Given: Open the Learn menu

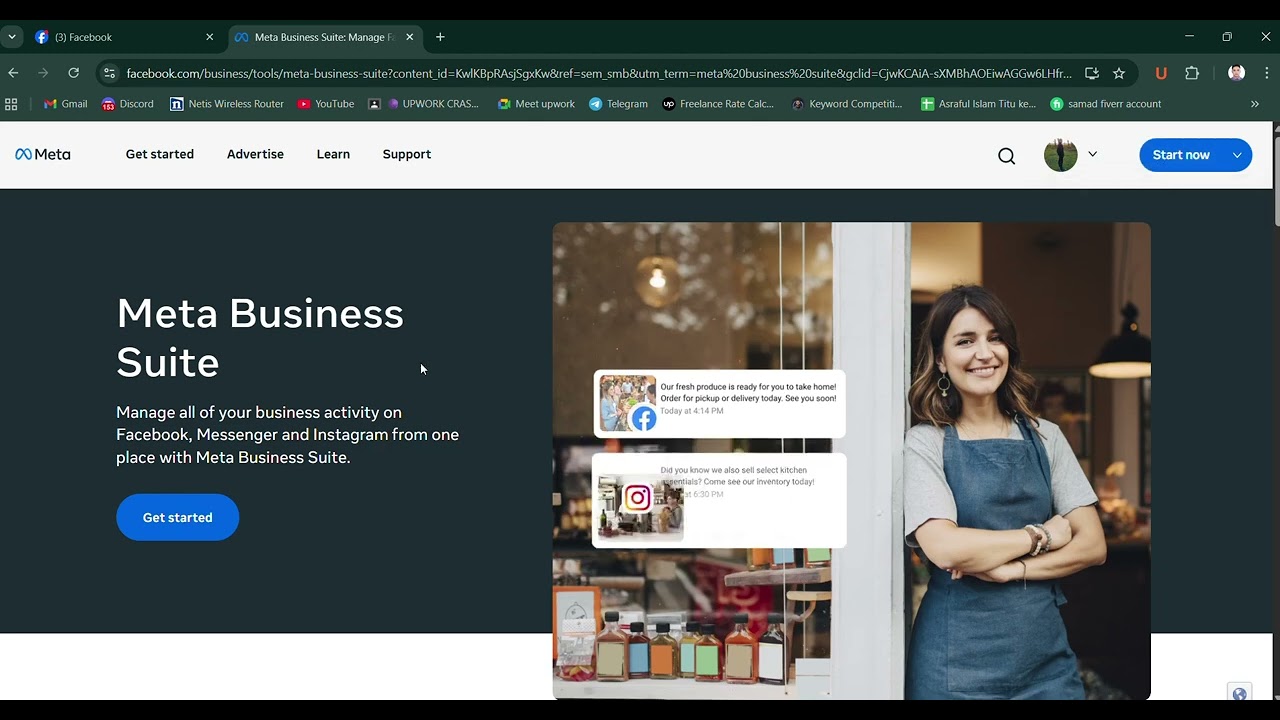Looking at the screenshot, I should [x=333, y=154].
